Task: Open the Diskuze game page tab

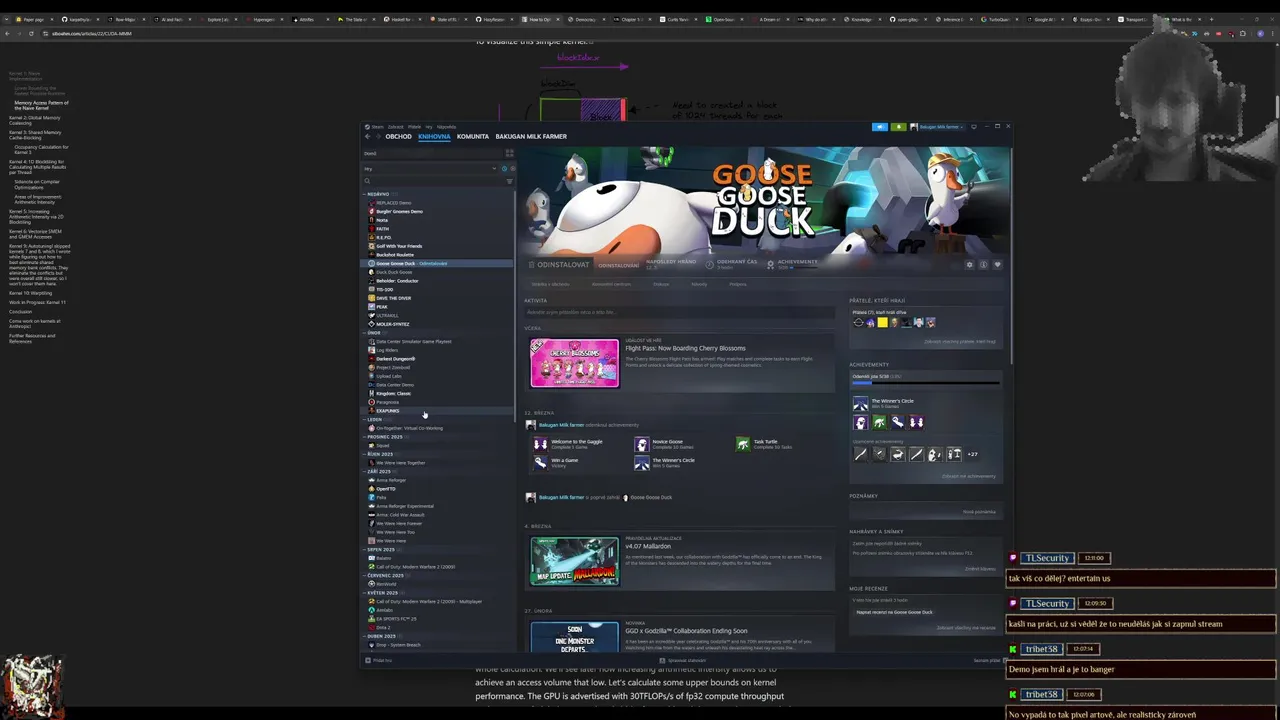Action: tap(661, 284)
